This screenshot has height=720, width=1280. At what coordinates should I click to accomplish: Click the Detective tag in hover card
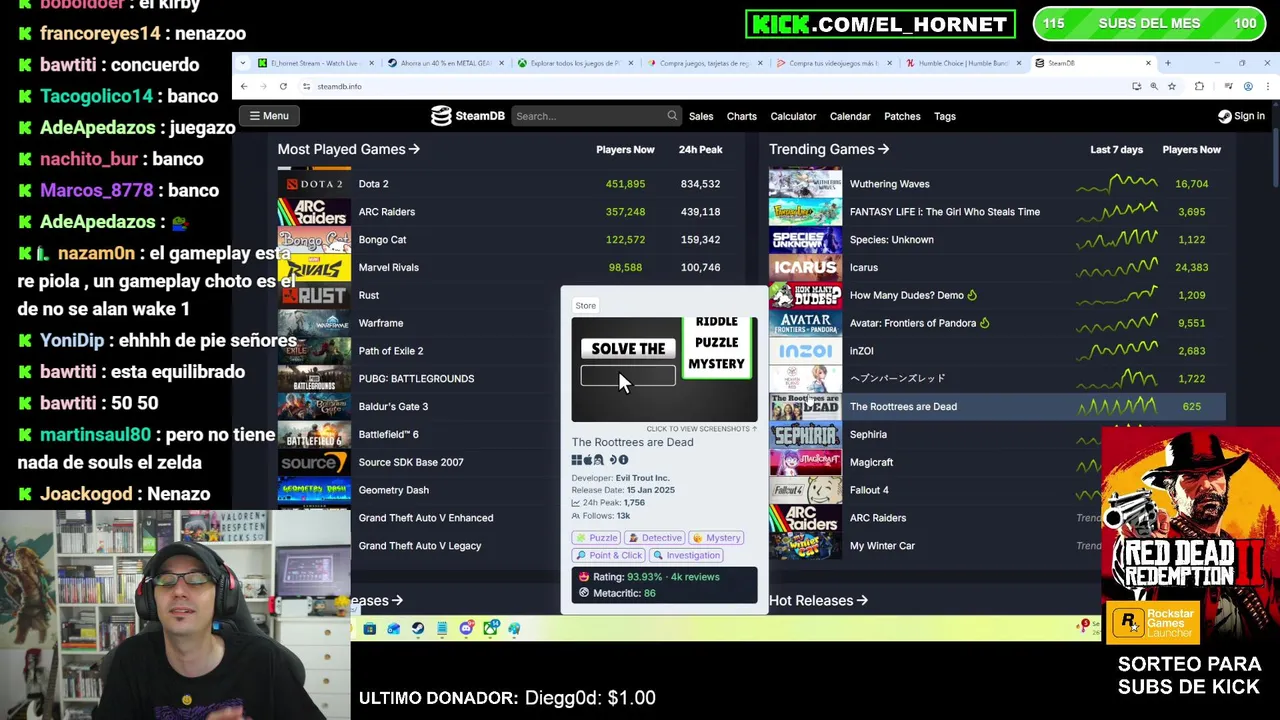point(654,538)
